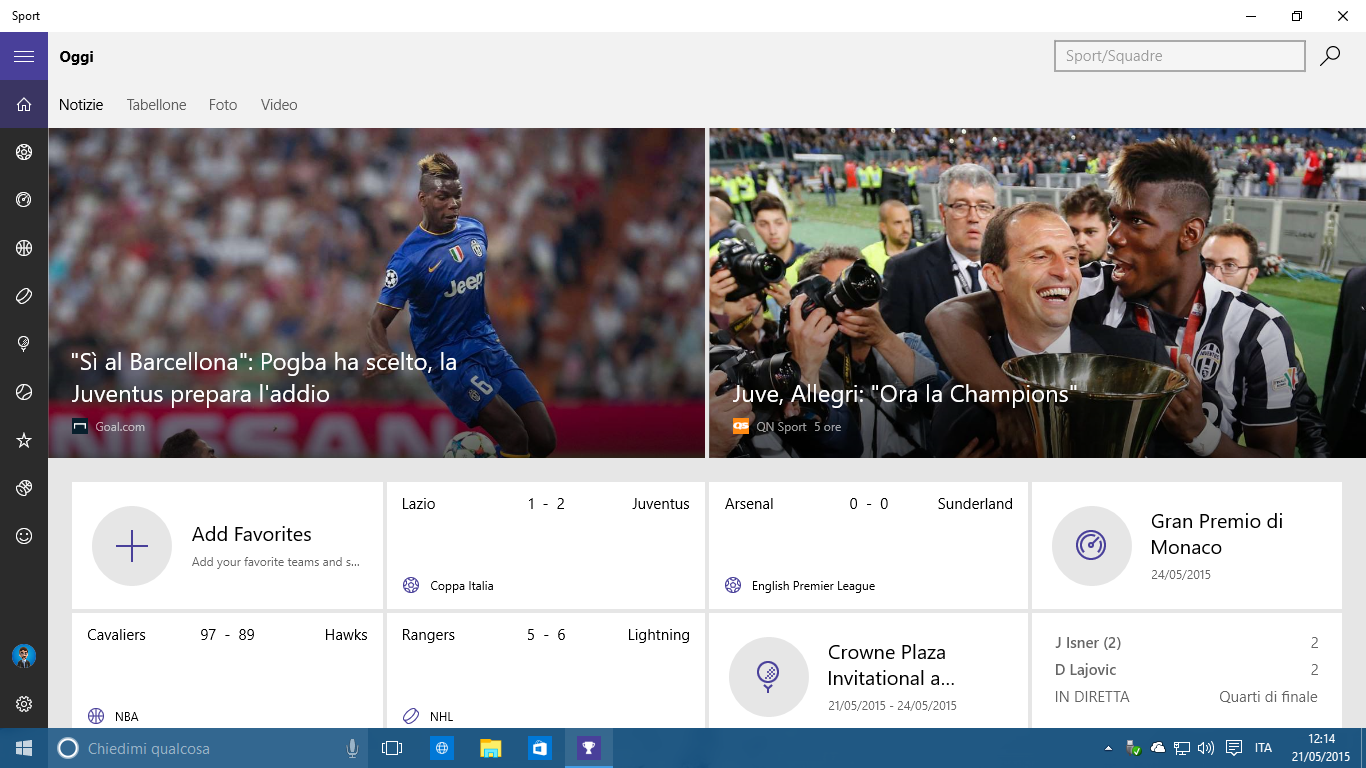
Task: Open the Pogba Barcellona news story
Action: pyautogui.click(x=377, y=293)
